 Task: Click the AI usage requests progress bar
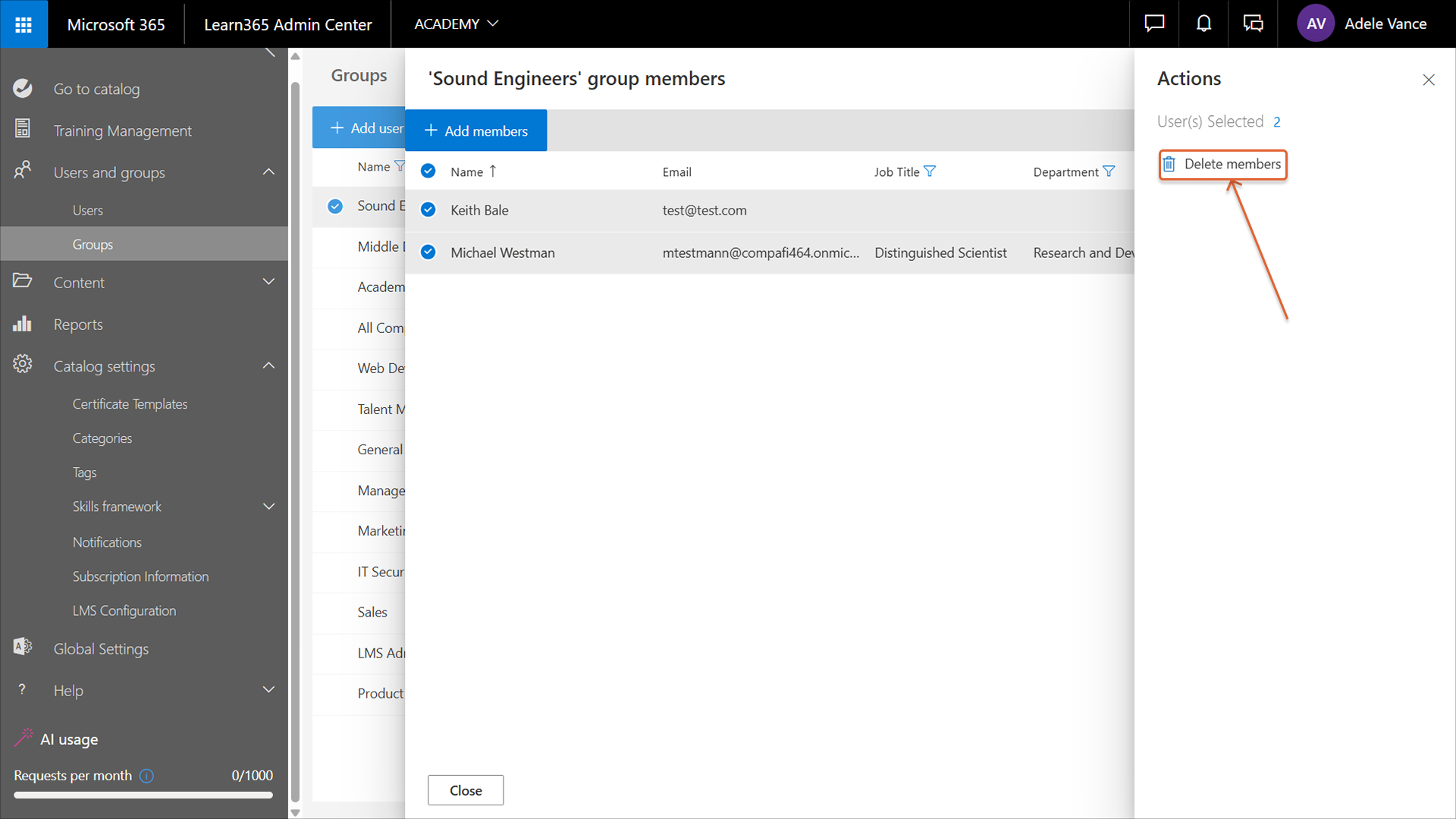coord(143,795)
